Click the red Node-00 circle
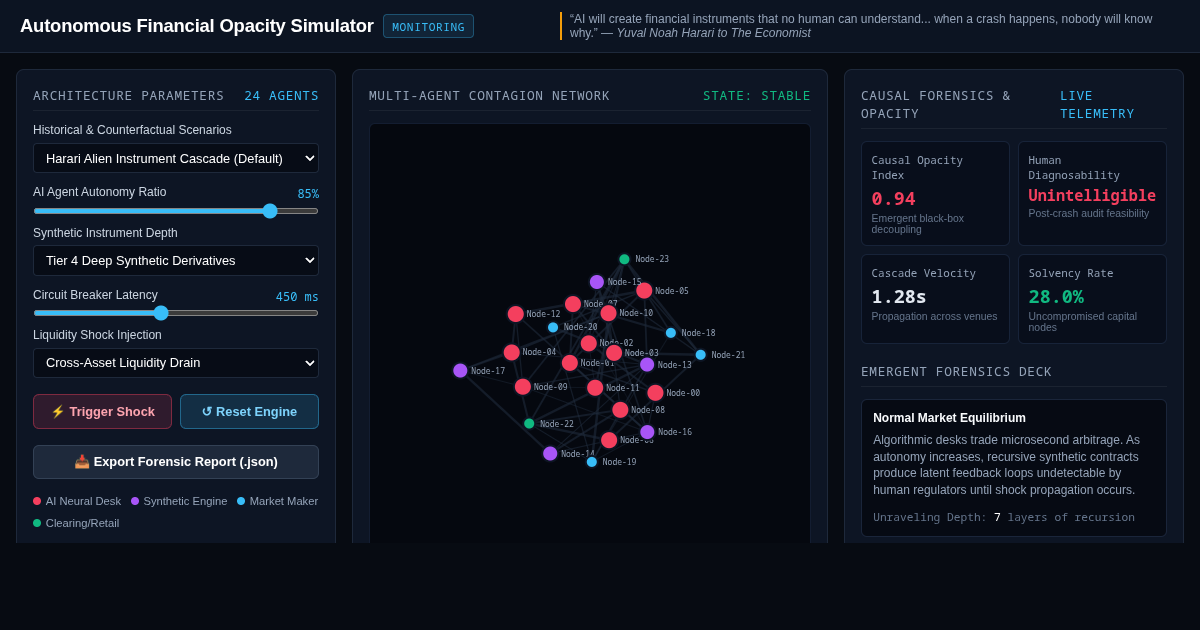This screenshot has width=1200, height=630. click(655, 393)
